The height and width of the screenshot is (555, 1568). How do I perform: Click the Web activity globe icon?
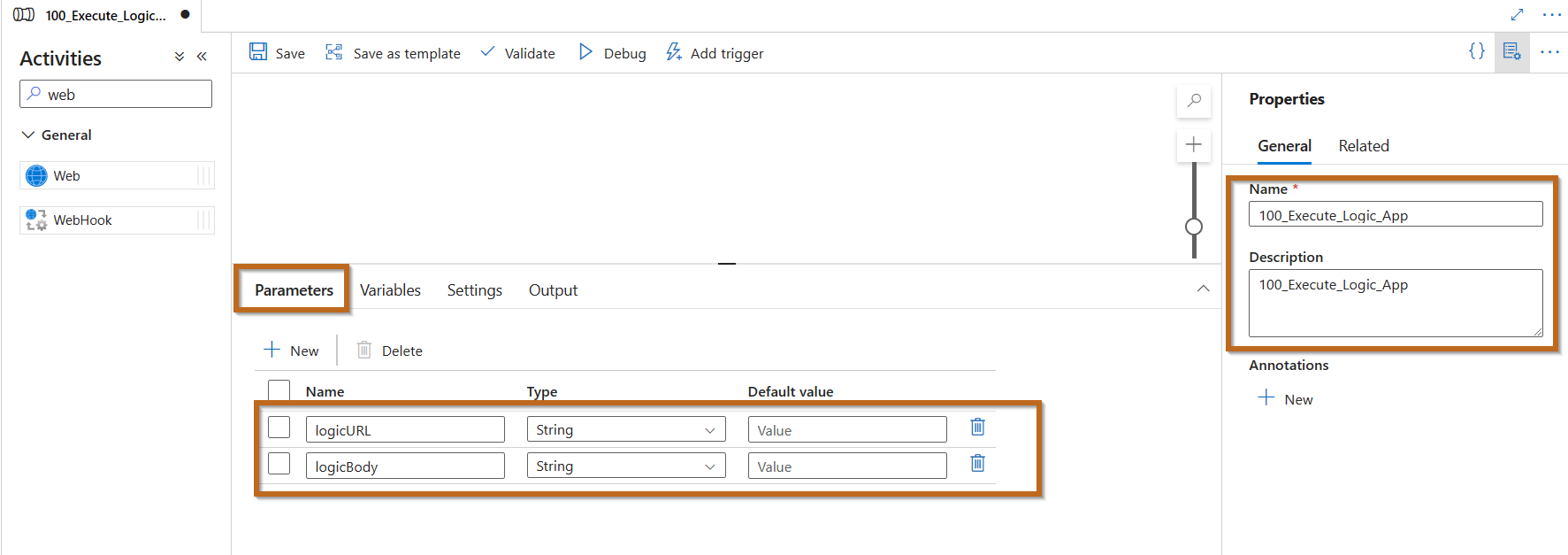tap(36, 176)
